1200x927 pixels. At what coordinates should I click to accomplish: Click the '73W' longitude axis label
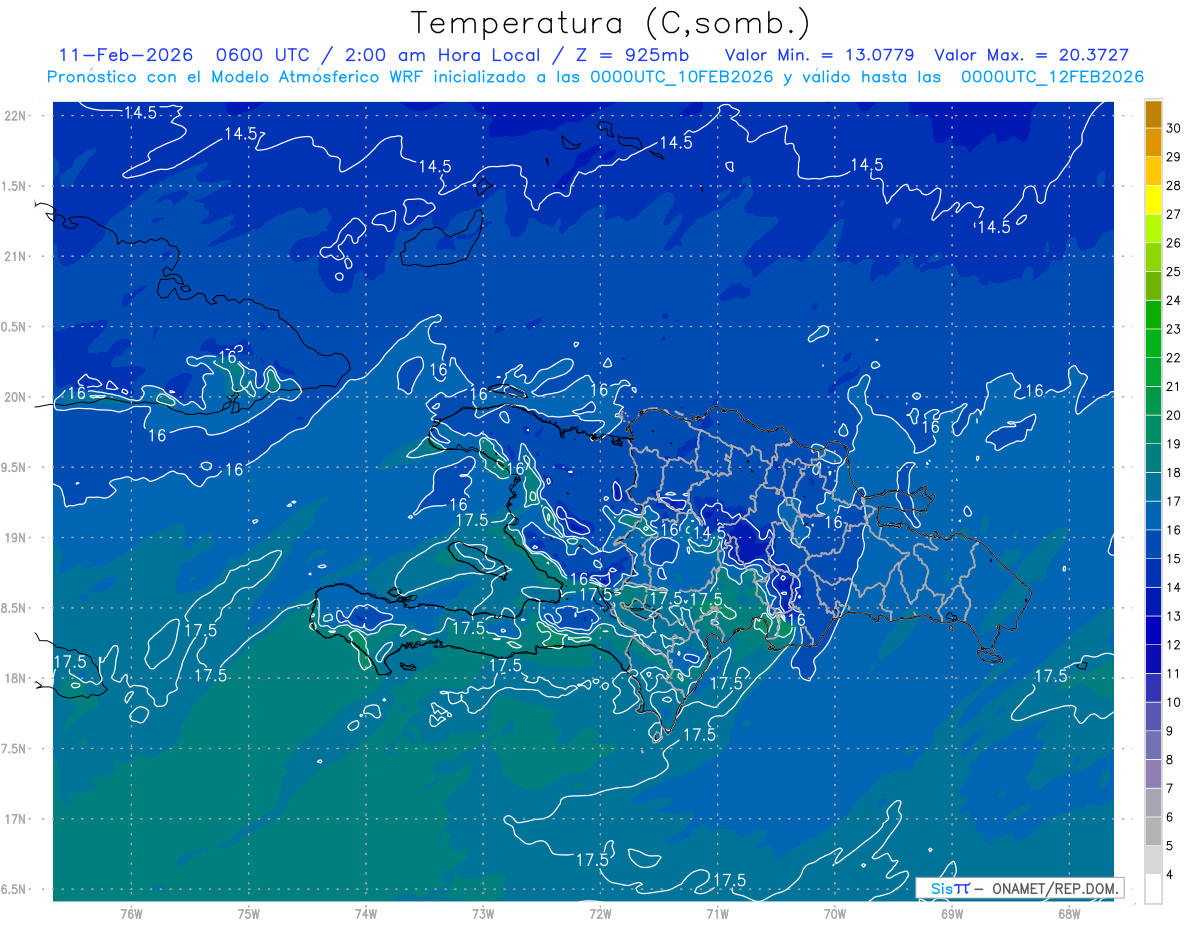click(483, 913)
